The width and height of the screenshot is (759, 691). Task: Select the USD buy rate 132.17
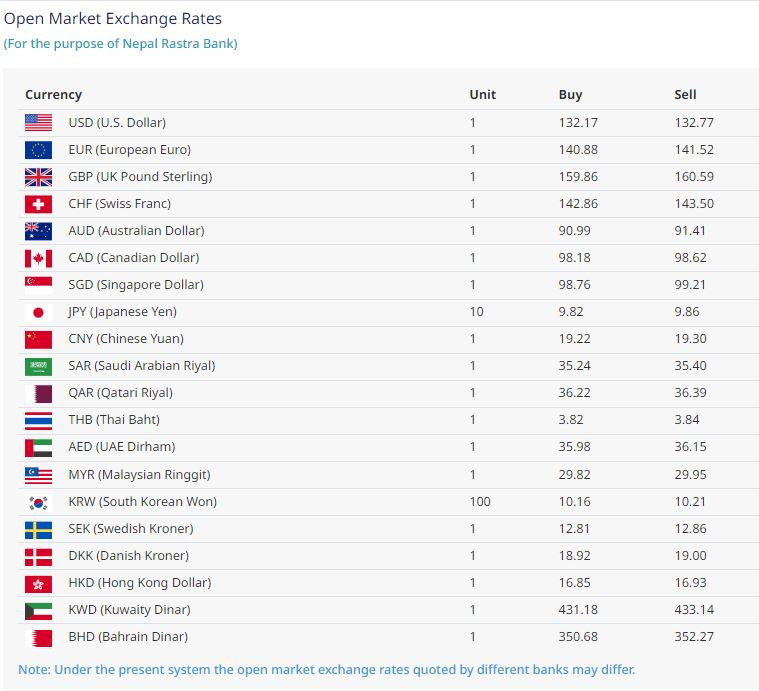point(578,122)
